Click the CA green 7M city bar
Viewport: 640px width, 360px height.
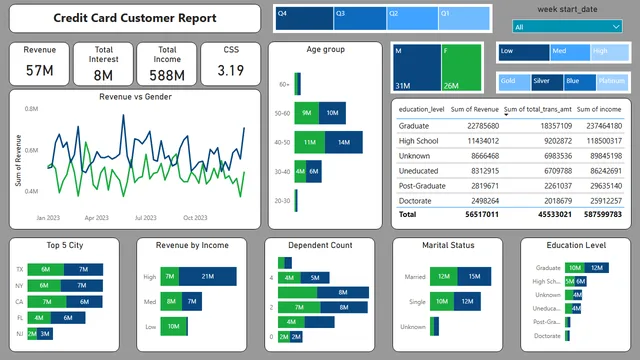point(47,302)
